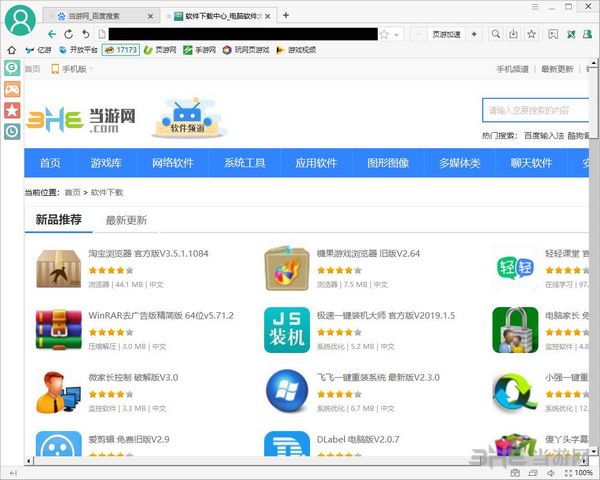Open 聊天软件 nav item
This screenshot has width=600, height=480.
[x=531, y=163]
